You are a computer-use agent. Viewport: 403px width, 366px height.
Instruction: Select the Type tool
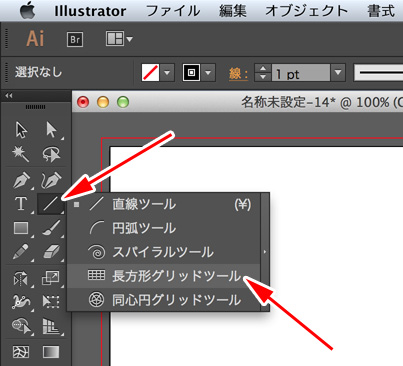[x=21, y=204]
